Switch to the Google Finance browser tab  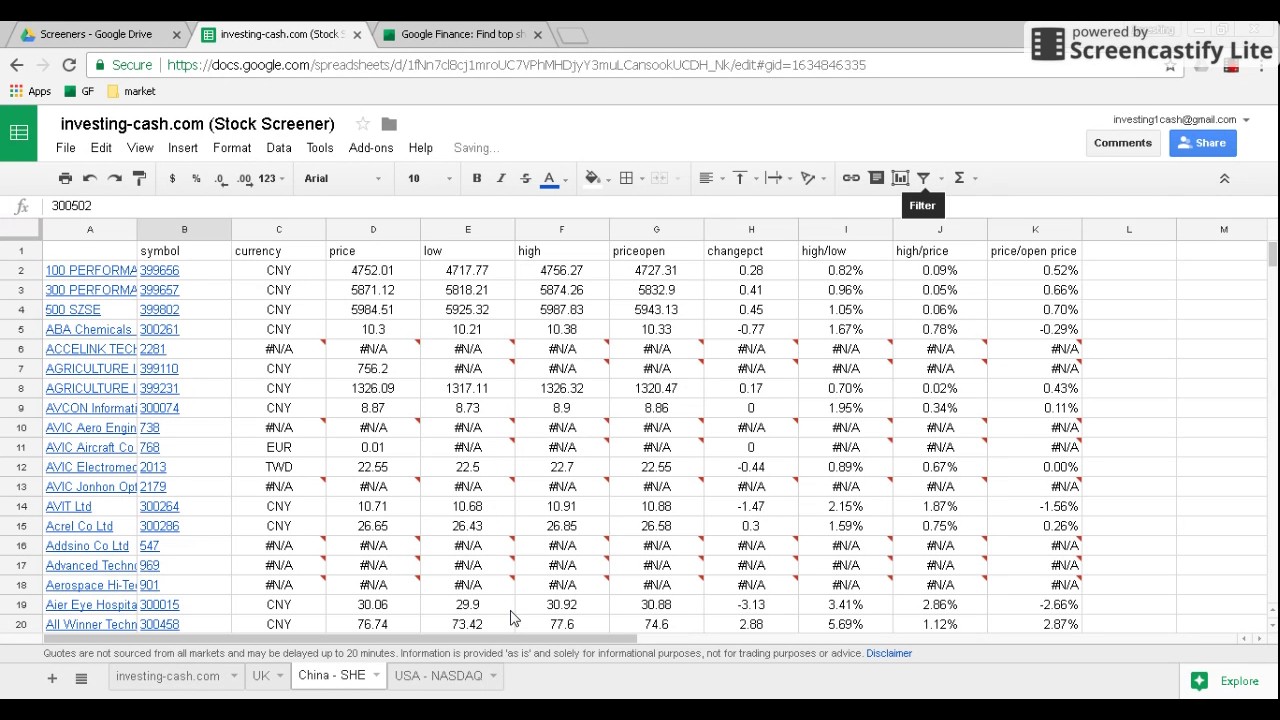tap(463, 34)
